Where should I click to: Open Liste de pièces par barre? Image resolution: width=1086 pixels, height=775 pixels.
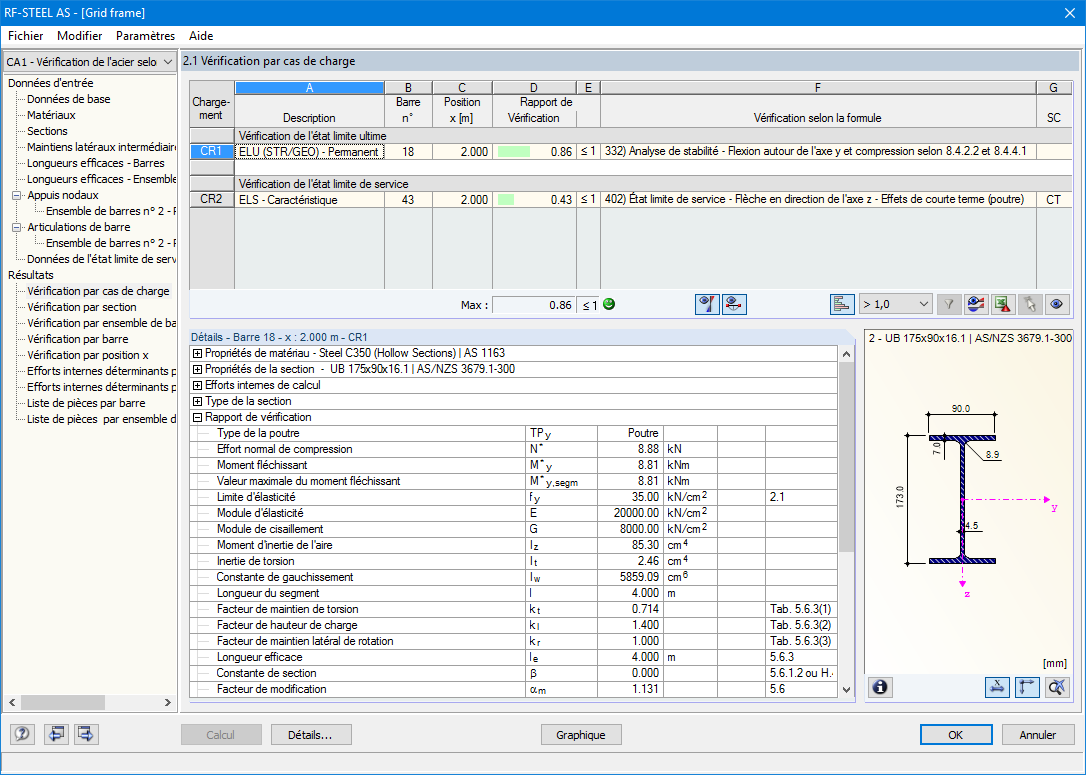coord(86,403)
